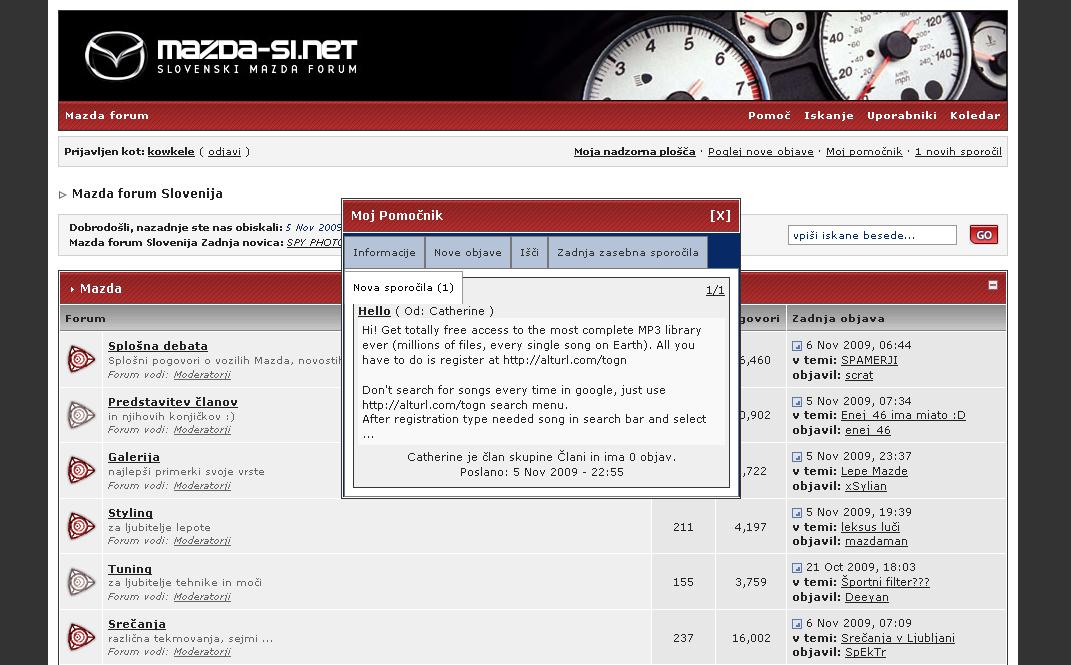The image size is (1071, 665).
Task: Click the Mazda forum Slovenija breadcrumb title
Action: [147, 194]
